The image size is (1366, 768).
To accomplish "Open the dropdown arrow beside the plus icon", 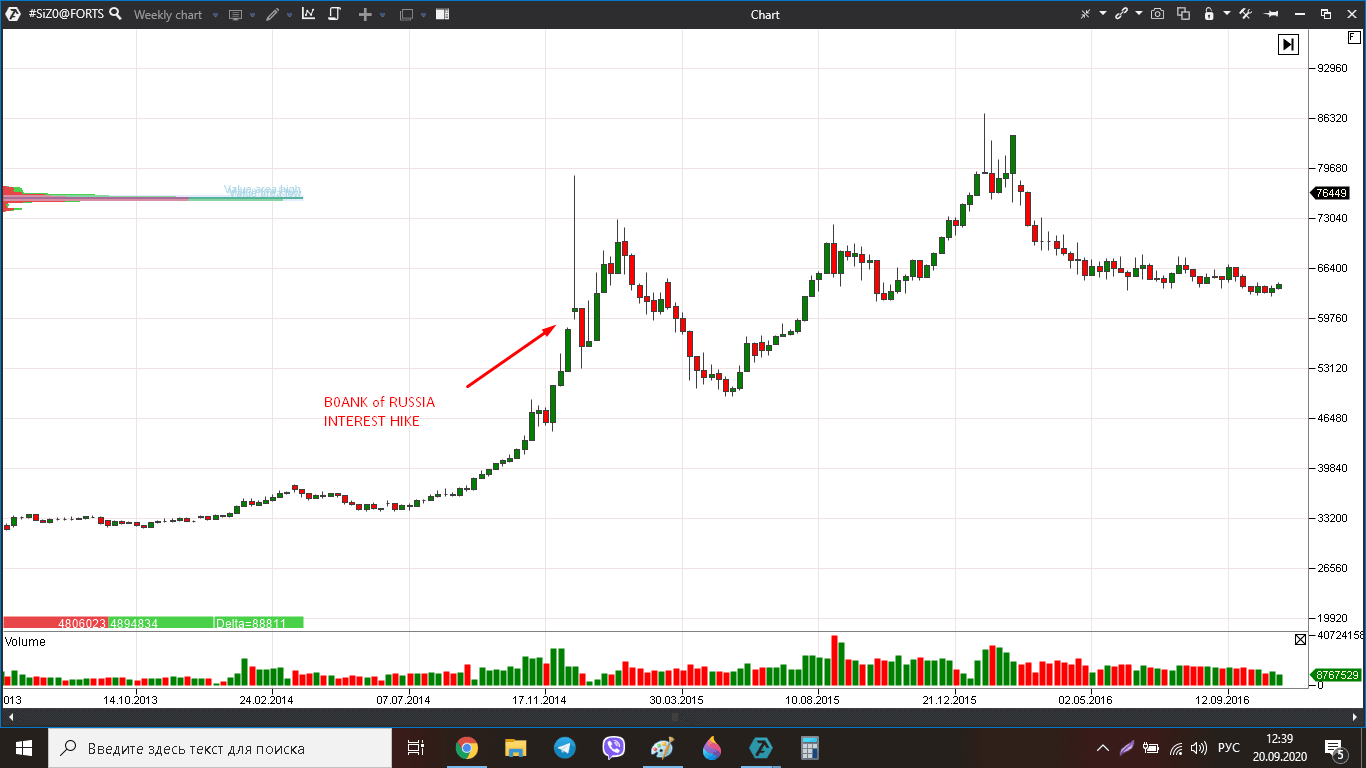I will pyautogui.click(x=384, y=15).
